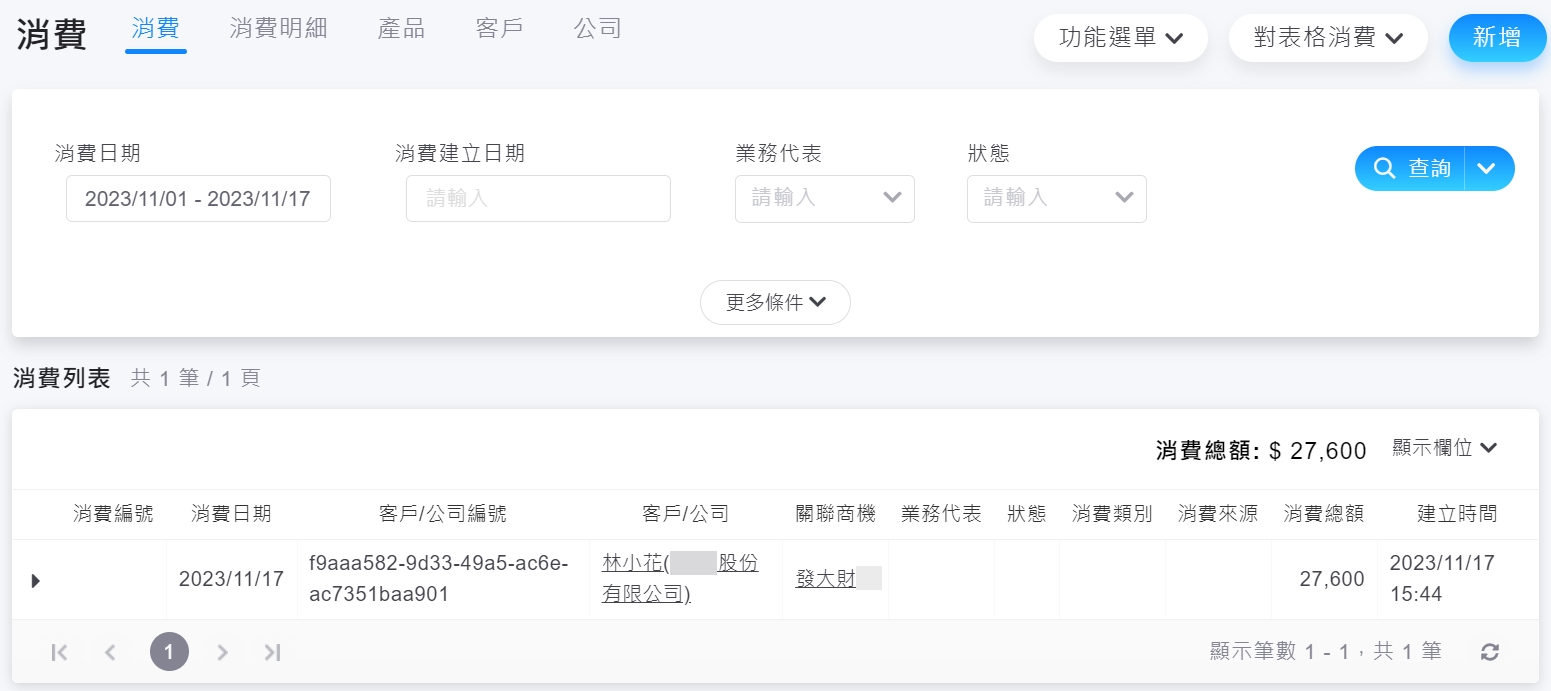1551x691 pixels.
Task: Switch to the 產品 tab
Action: [401, 28]
